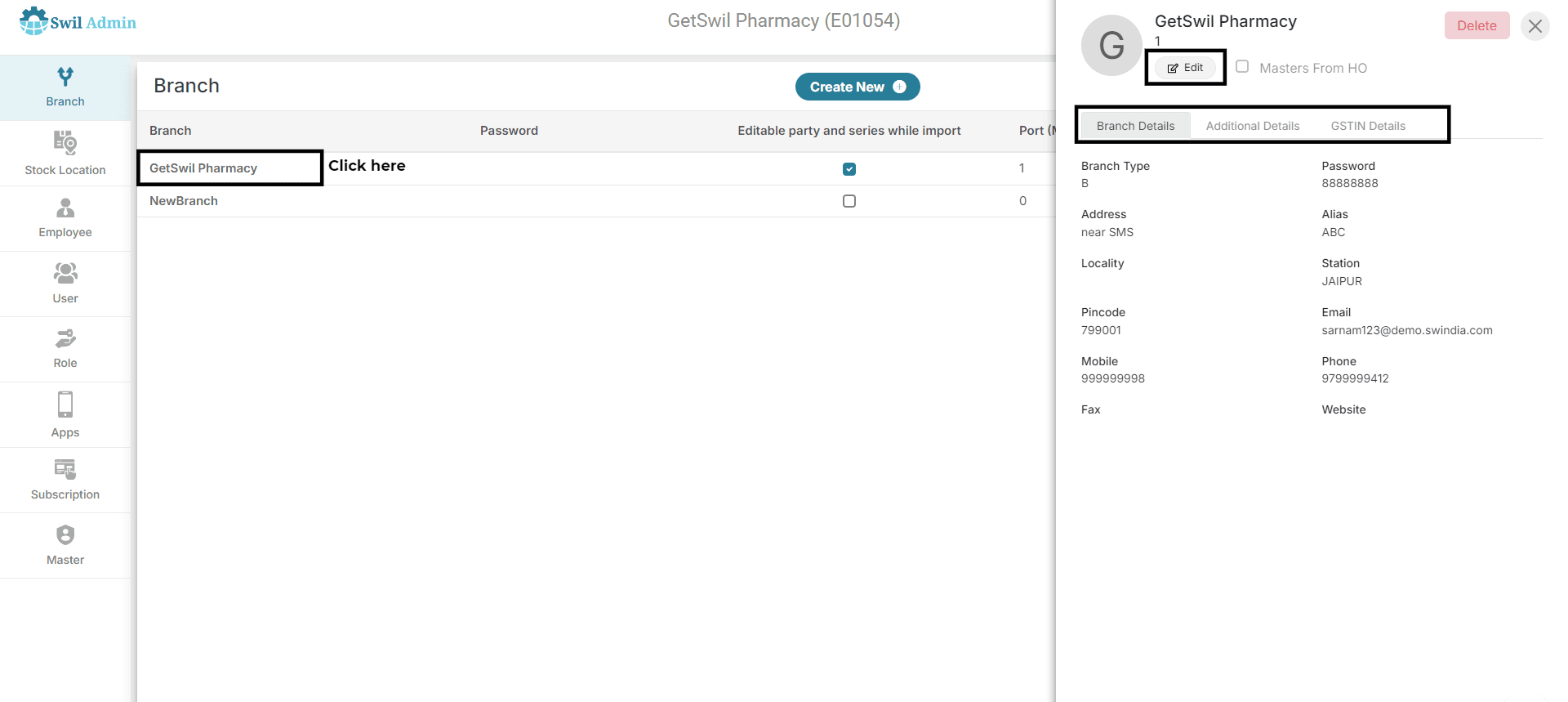Click the Branch column header
This screenshot has height=702, width=1568.
click(x=171, y=131)
